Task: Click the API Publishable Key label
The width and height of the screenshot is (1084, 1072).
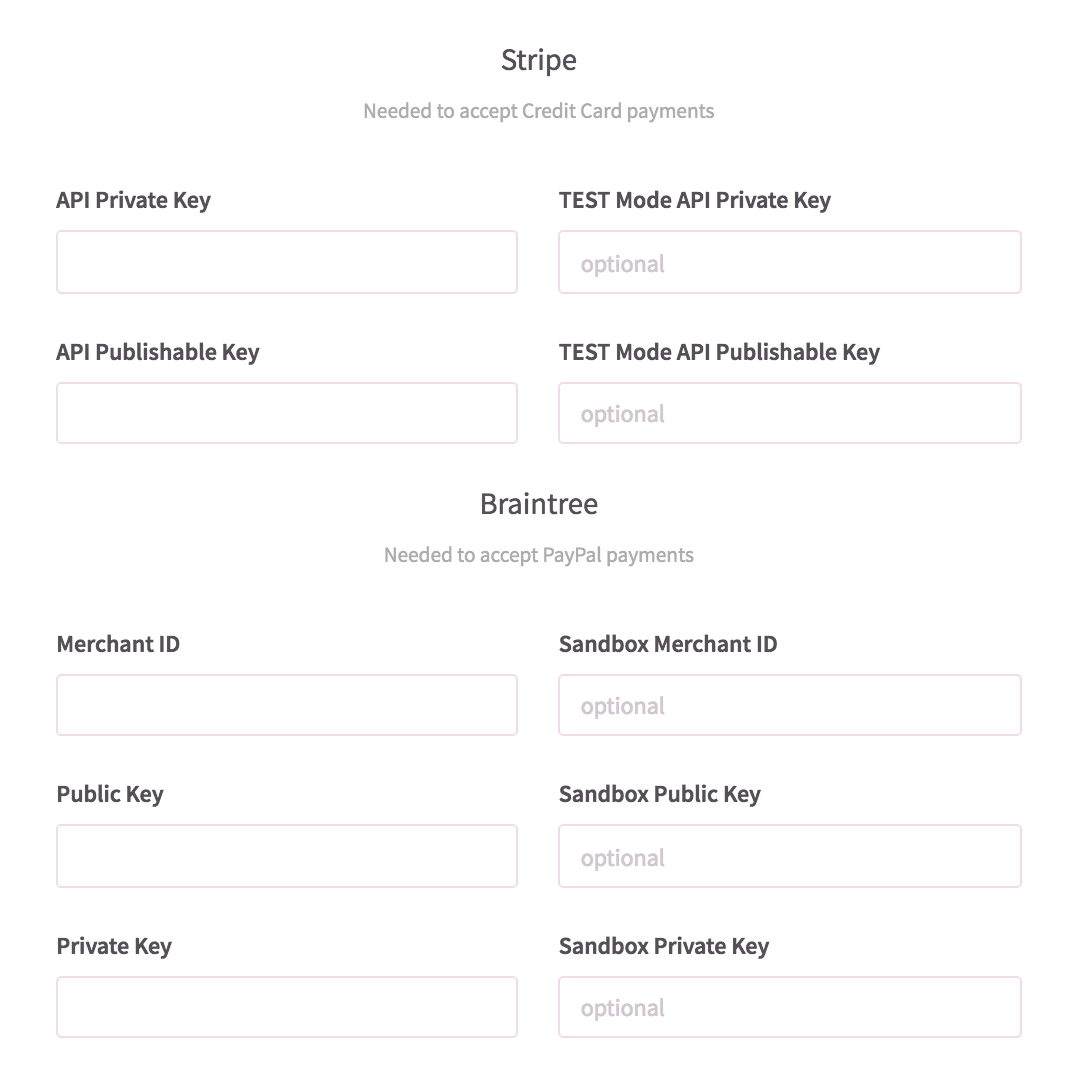Action: pyautogui.click(x=158, y=352)
